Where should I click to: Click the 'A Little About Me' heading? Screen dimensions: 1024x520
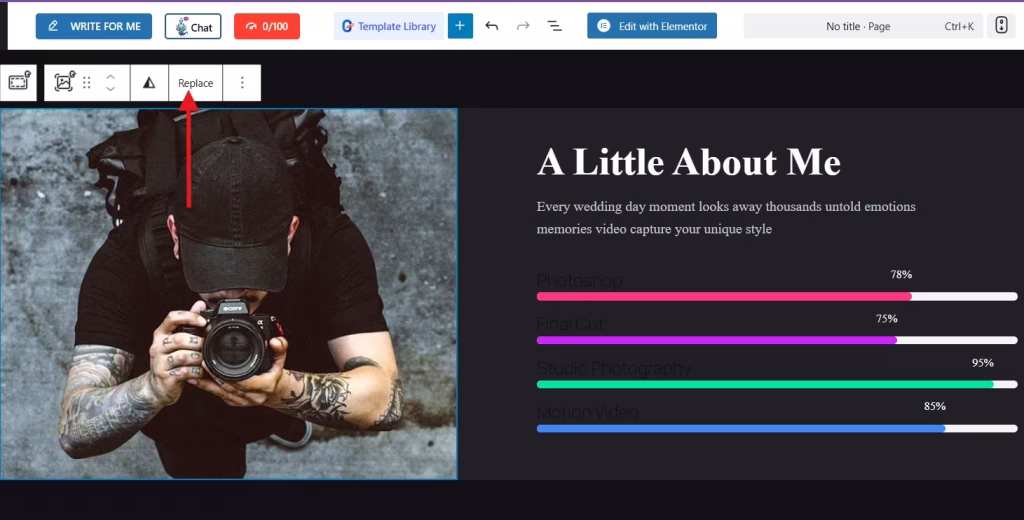[689, 161]
